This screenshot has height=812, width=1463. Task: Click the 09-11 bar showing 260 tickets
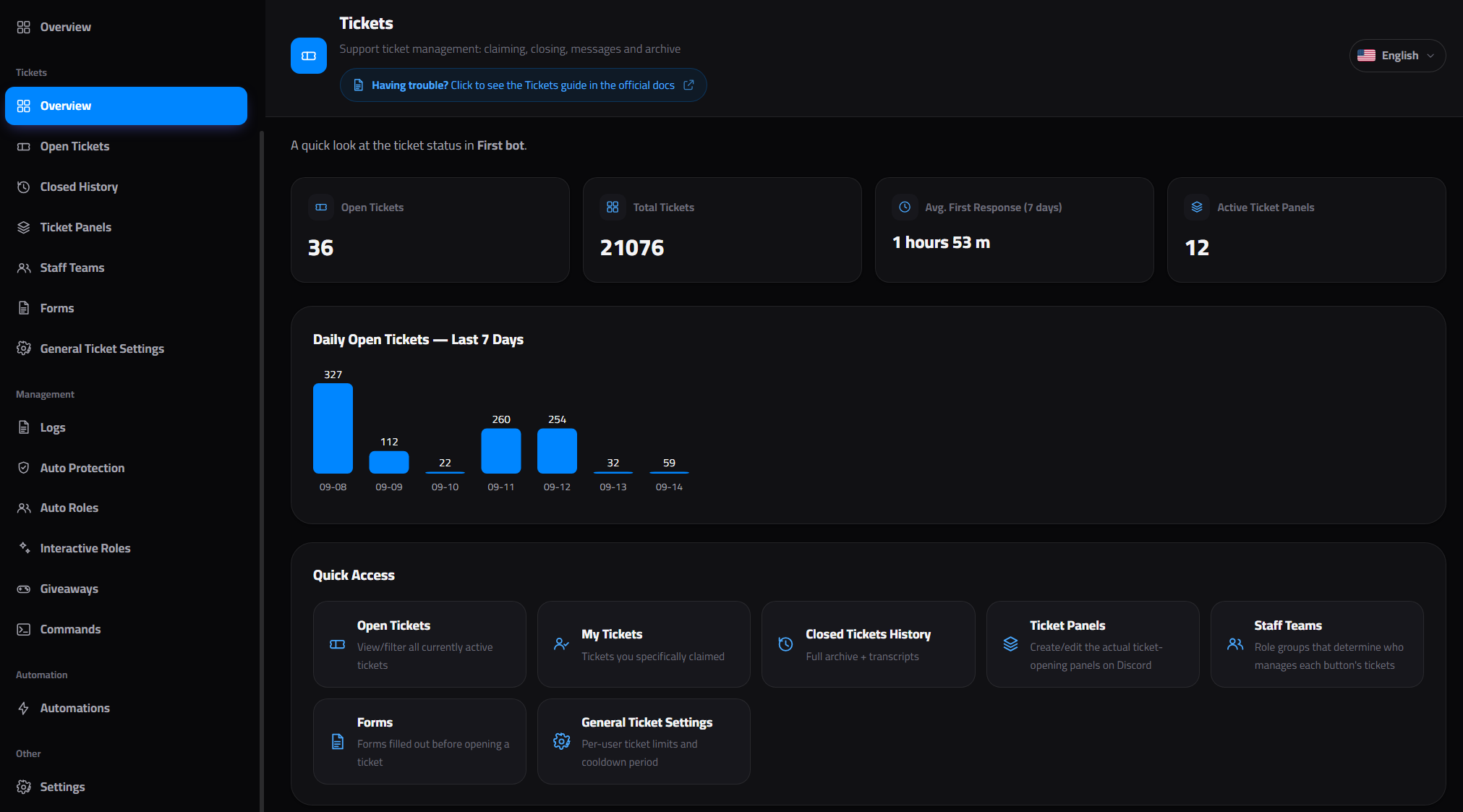501,451
